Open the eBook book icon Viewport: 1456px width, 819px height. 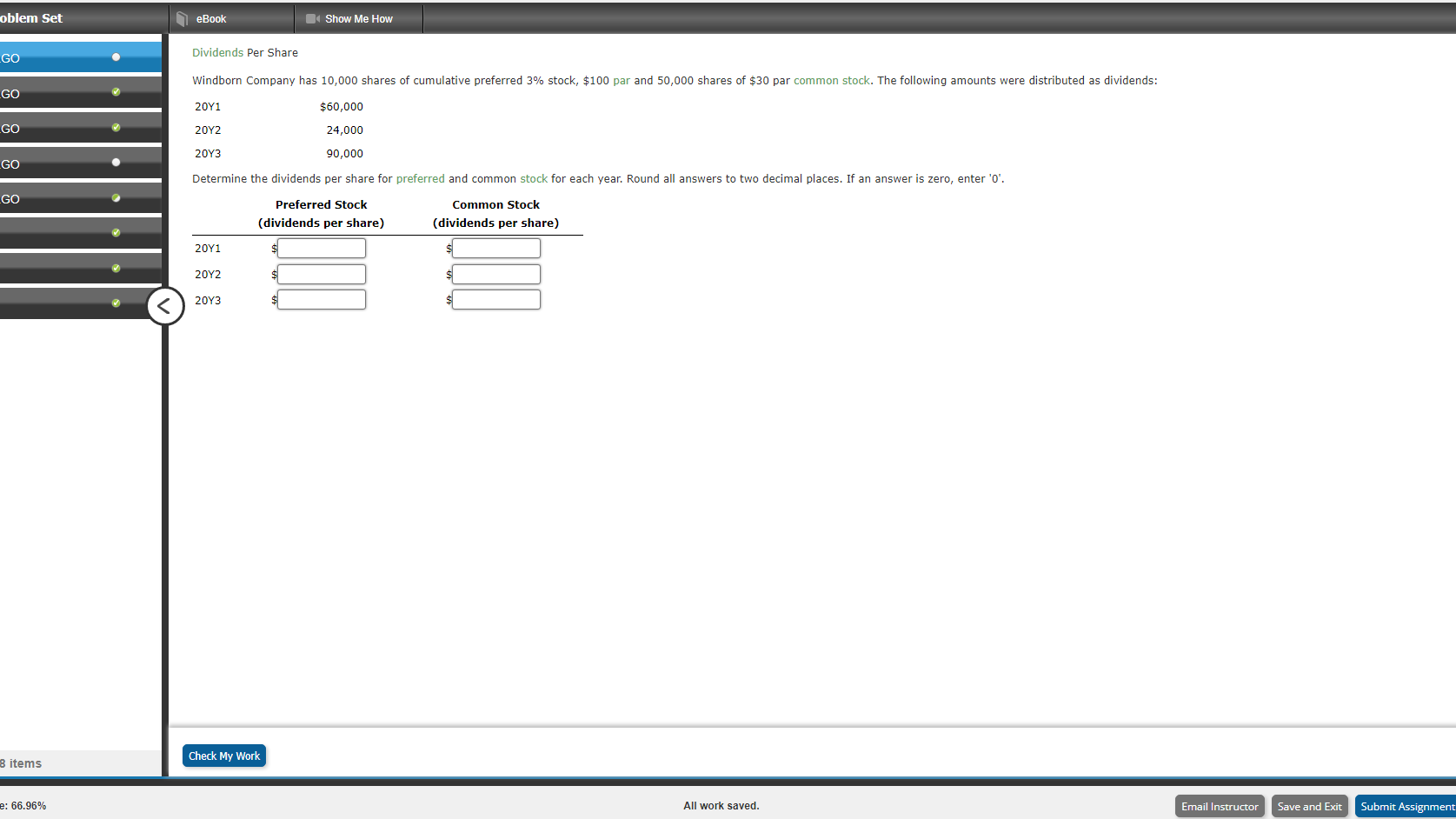pos(182,17)
